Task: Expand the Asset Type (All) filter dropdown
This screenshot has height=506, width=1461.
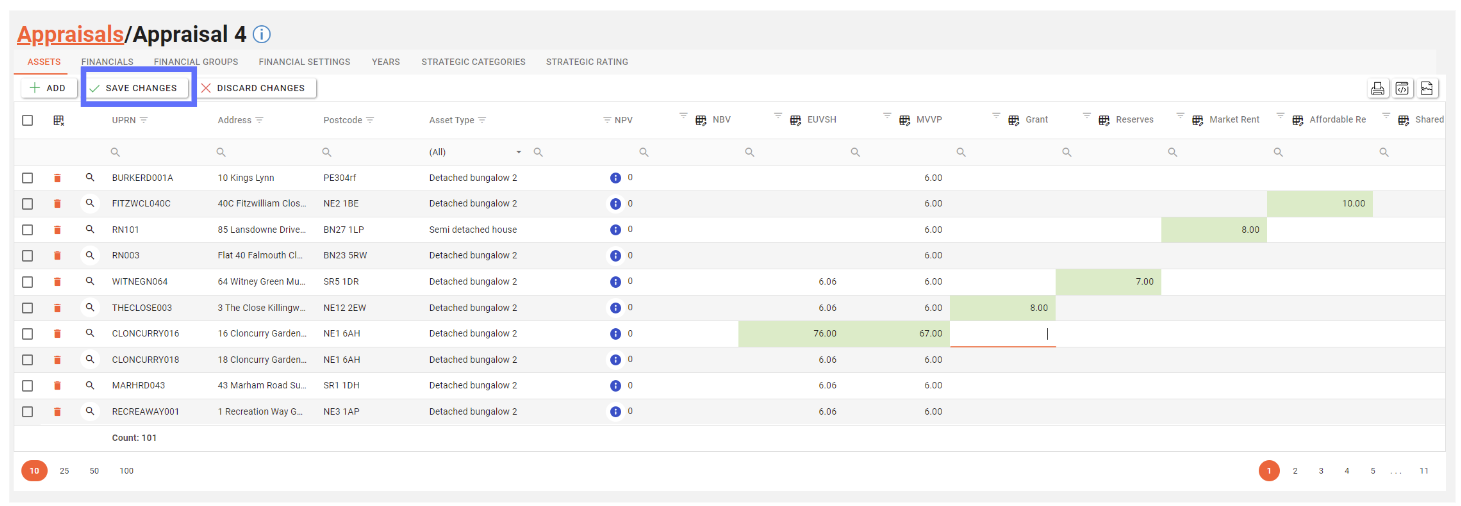Action: 518,152
